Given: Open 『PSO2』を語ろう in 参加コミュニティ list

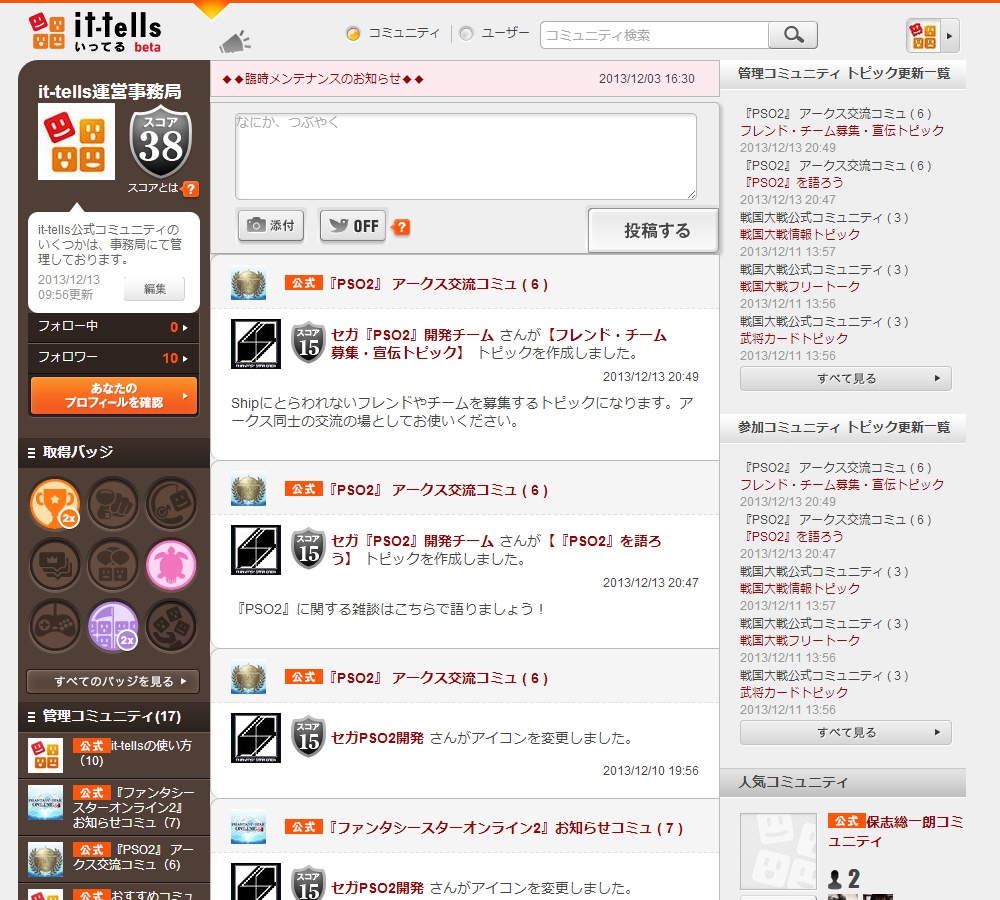Looking at the screenshot, I should coord(794,537).
